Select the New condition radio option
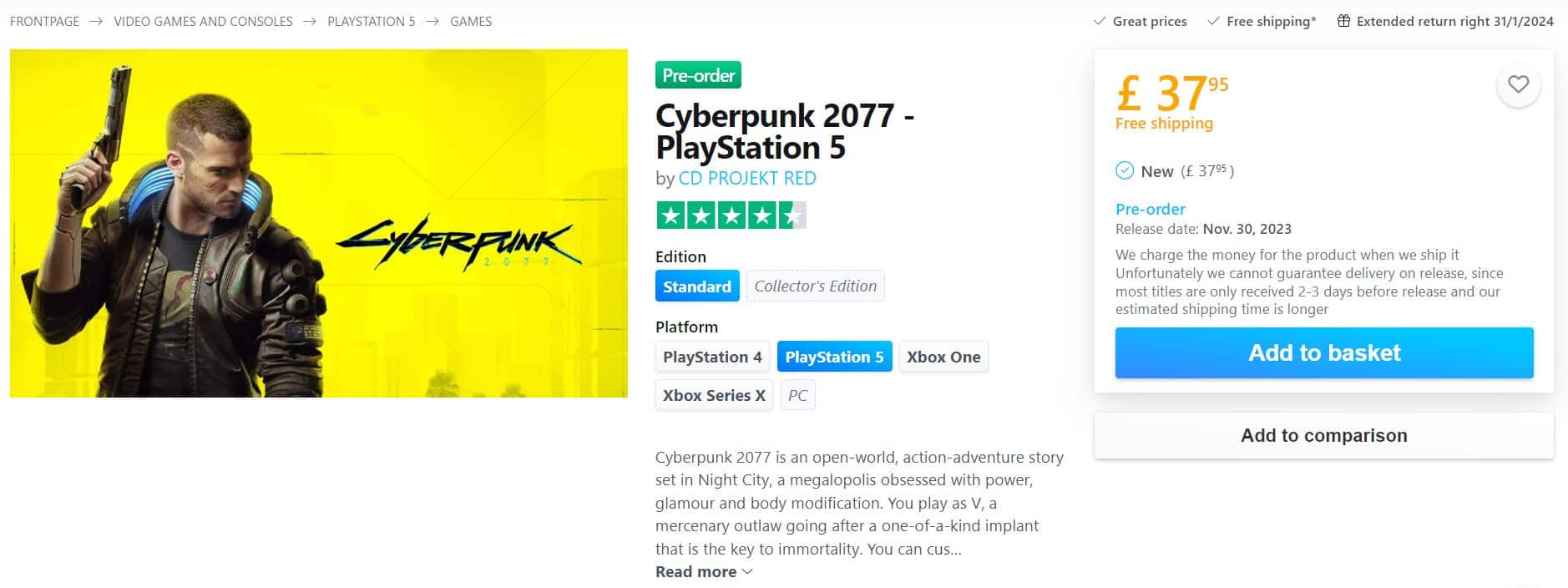Viewport: 1568px width, 588px height. (1125, 170)
